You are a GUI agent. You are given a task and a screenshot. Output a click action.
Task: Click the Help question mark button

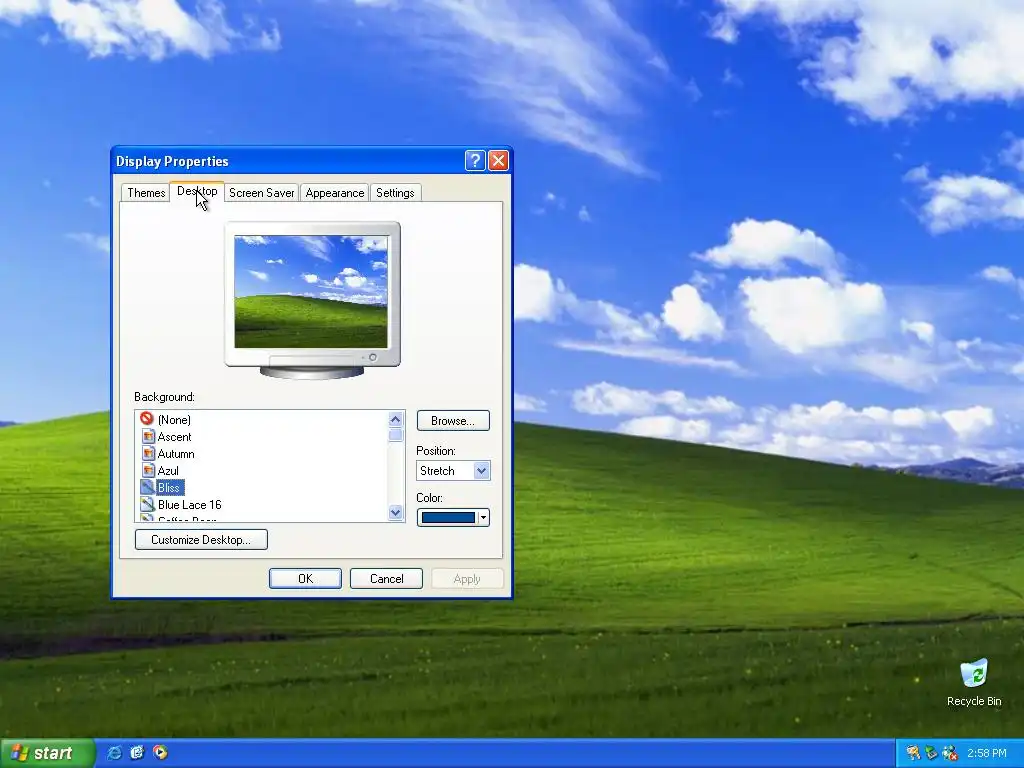[475, 161]
